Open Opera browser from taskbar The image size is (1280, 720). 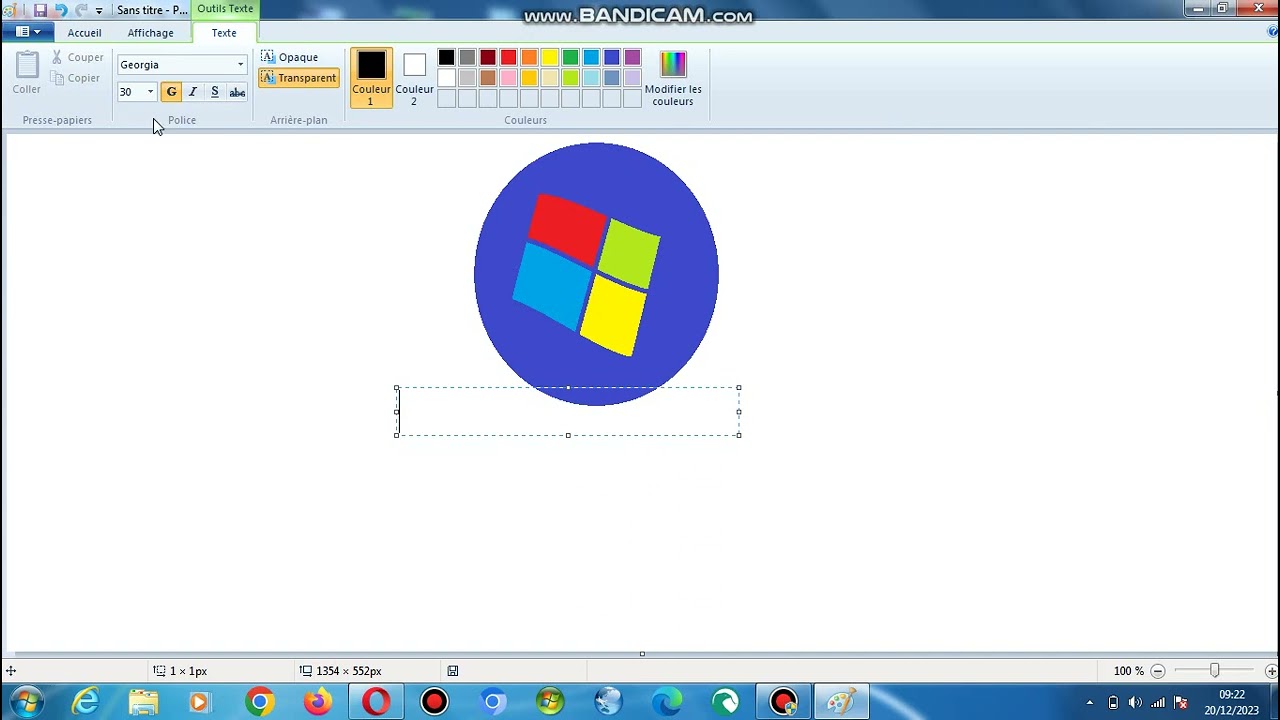376,702
